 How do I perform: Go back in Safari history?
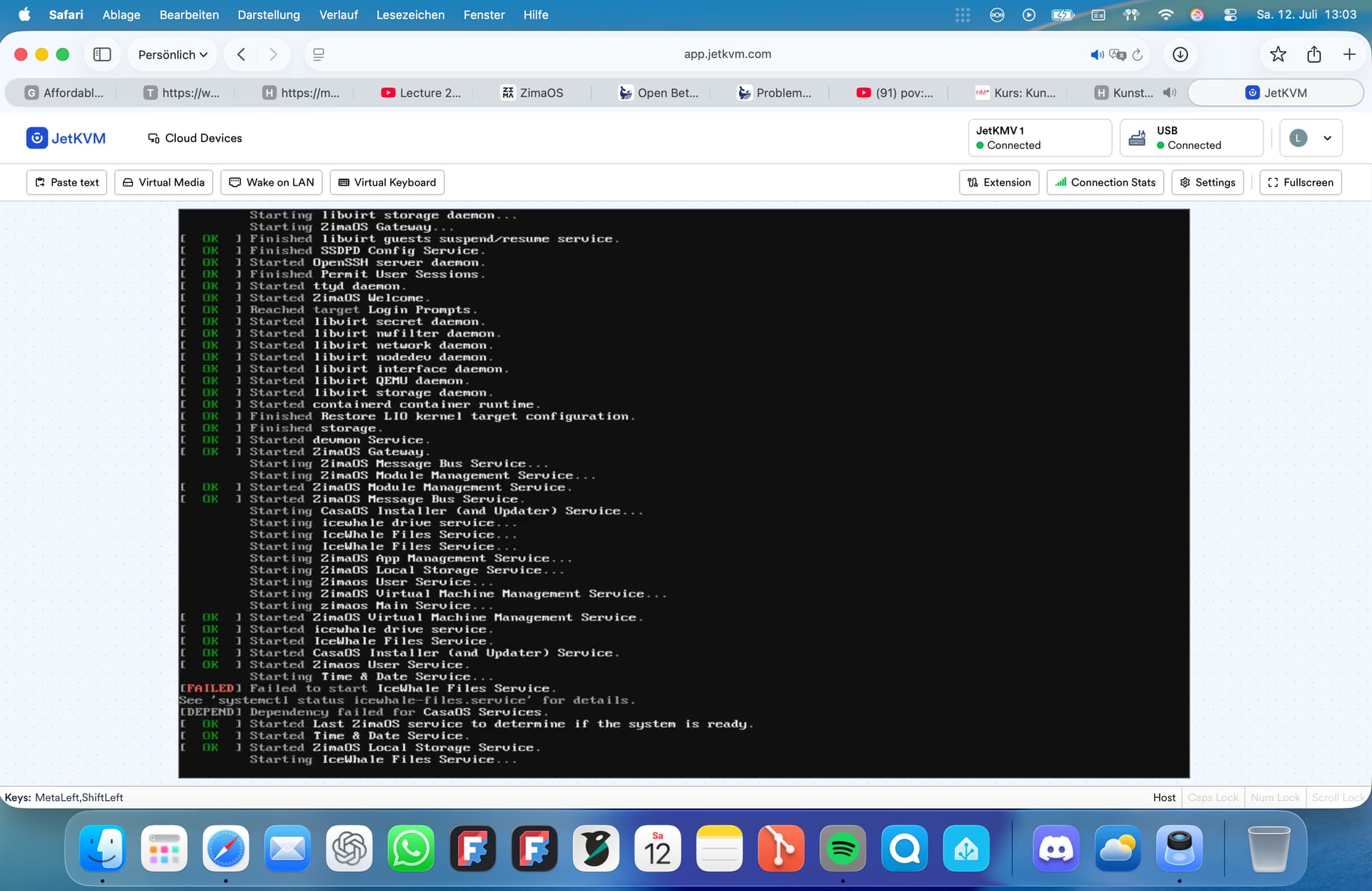(x=242, y=54)
